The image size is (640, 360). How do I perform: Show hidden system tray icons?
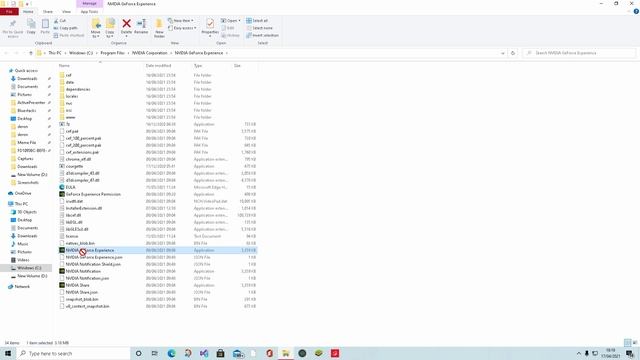click(578, 353)
